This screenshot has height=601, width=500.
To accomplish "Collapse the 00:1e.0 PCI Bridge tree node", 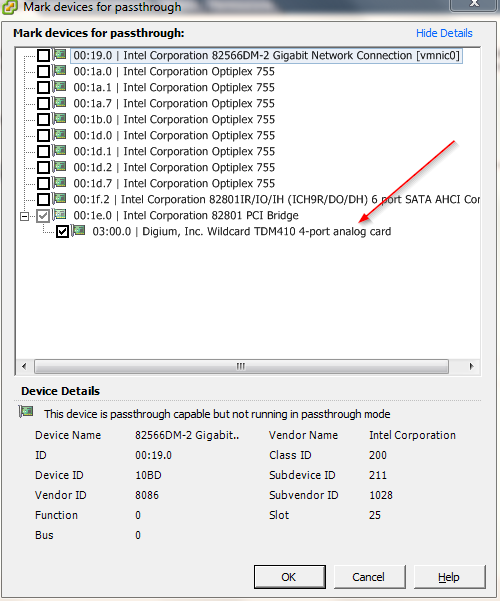I will (x=25, y=217).
